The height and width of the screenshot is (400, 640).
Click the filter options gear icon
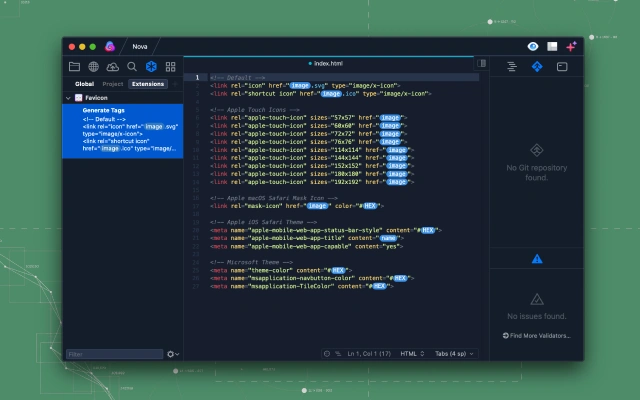tap(173, 354)
